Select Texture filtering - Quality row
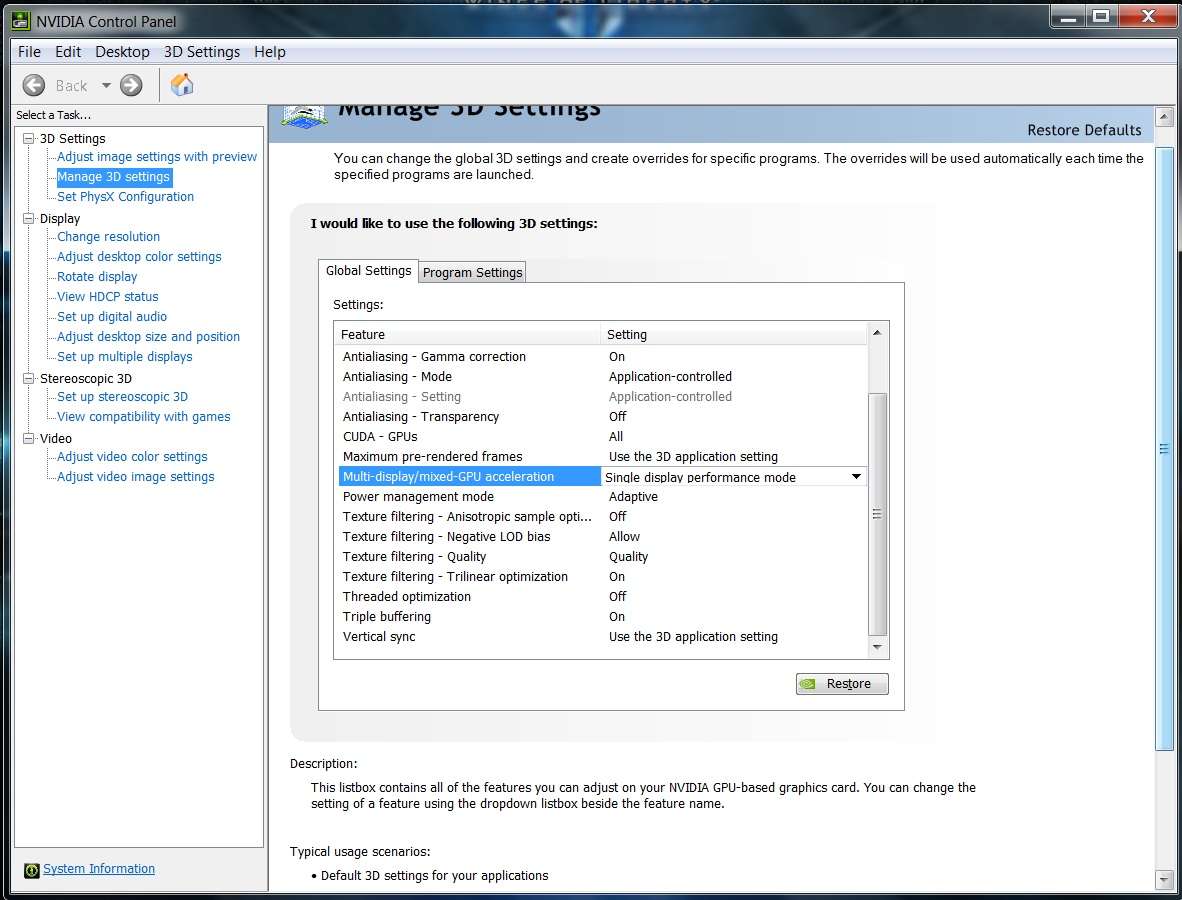 coord(602,556)
